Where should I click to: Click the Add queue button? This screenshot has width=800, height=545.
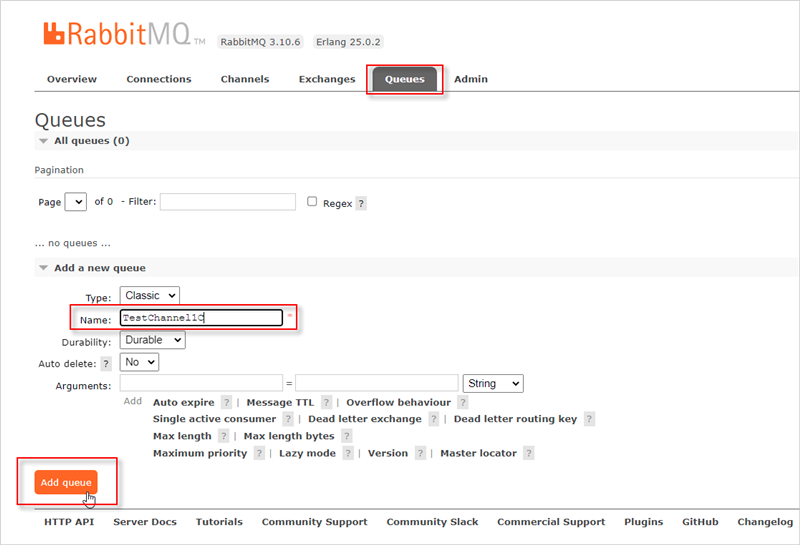click(x=66, y=482)
